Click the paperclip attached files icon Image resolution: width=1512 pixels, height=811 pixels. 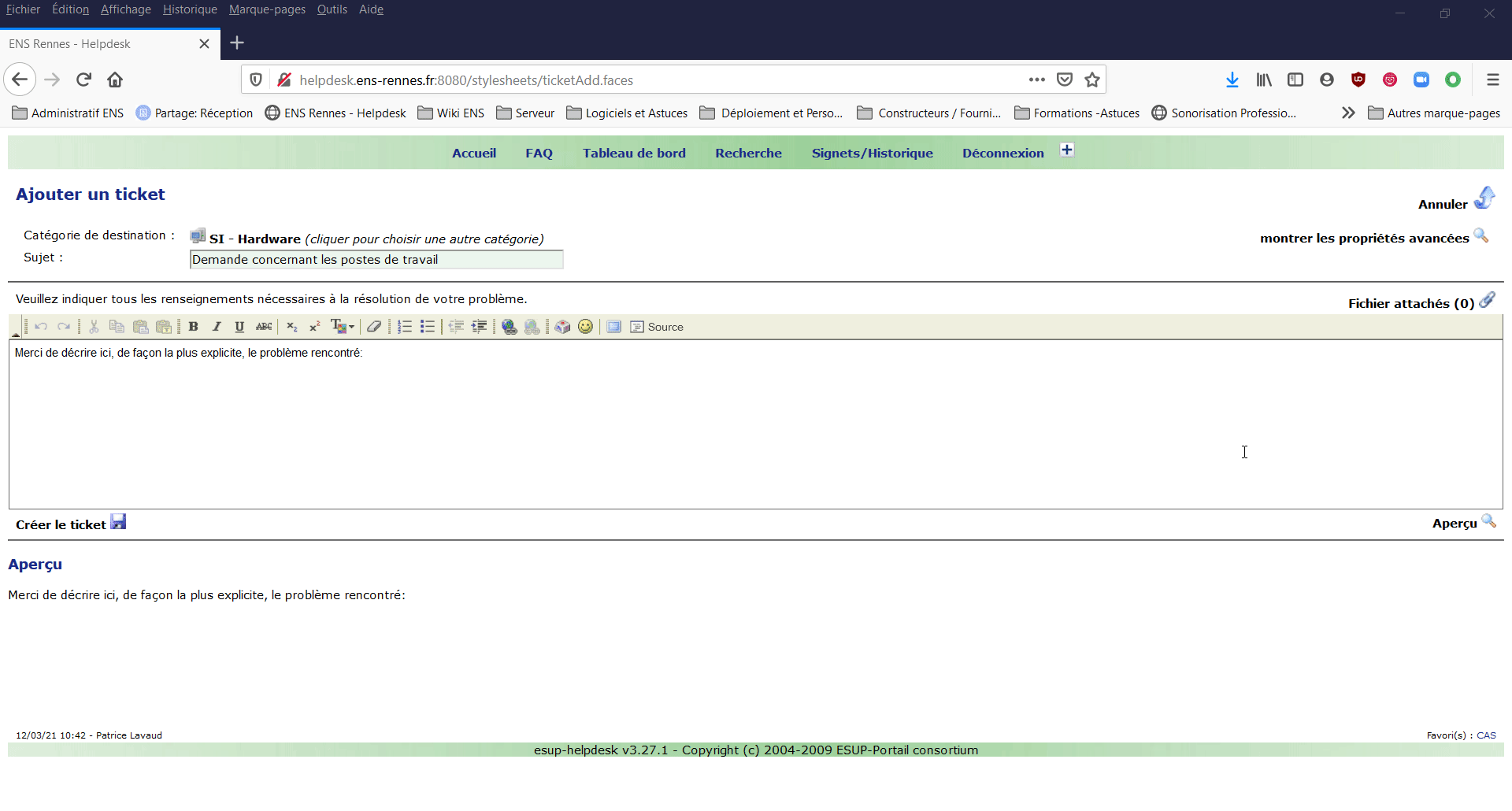click(x=1487, y=300)
